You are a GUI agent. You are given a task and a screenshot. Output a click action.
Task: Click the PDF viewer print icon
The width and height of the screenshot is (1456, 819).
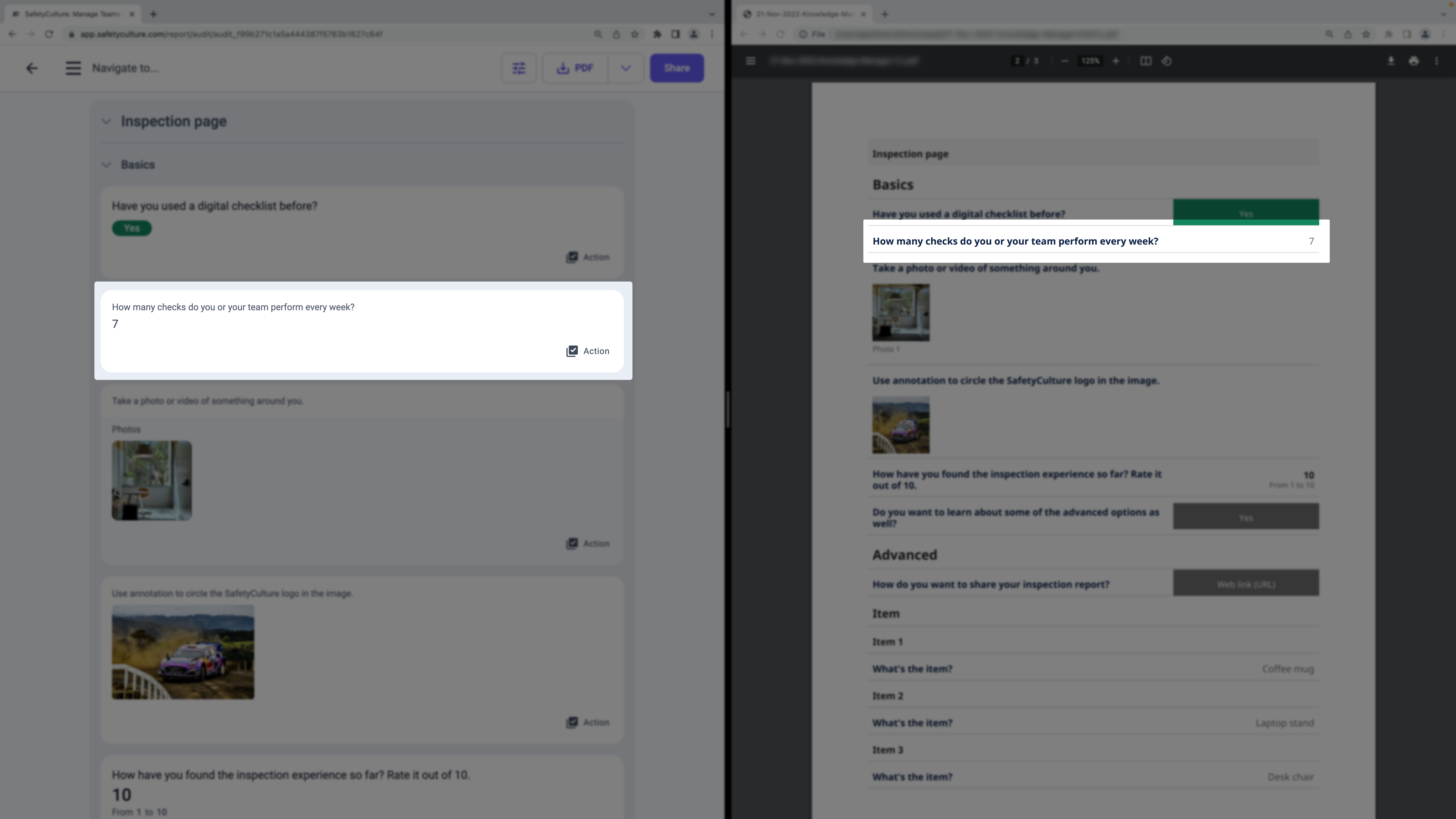(x=1414, y=61)
